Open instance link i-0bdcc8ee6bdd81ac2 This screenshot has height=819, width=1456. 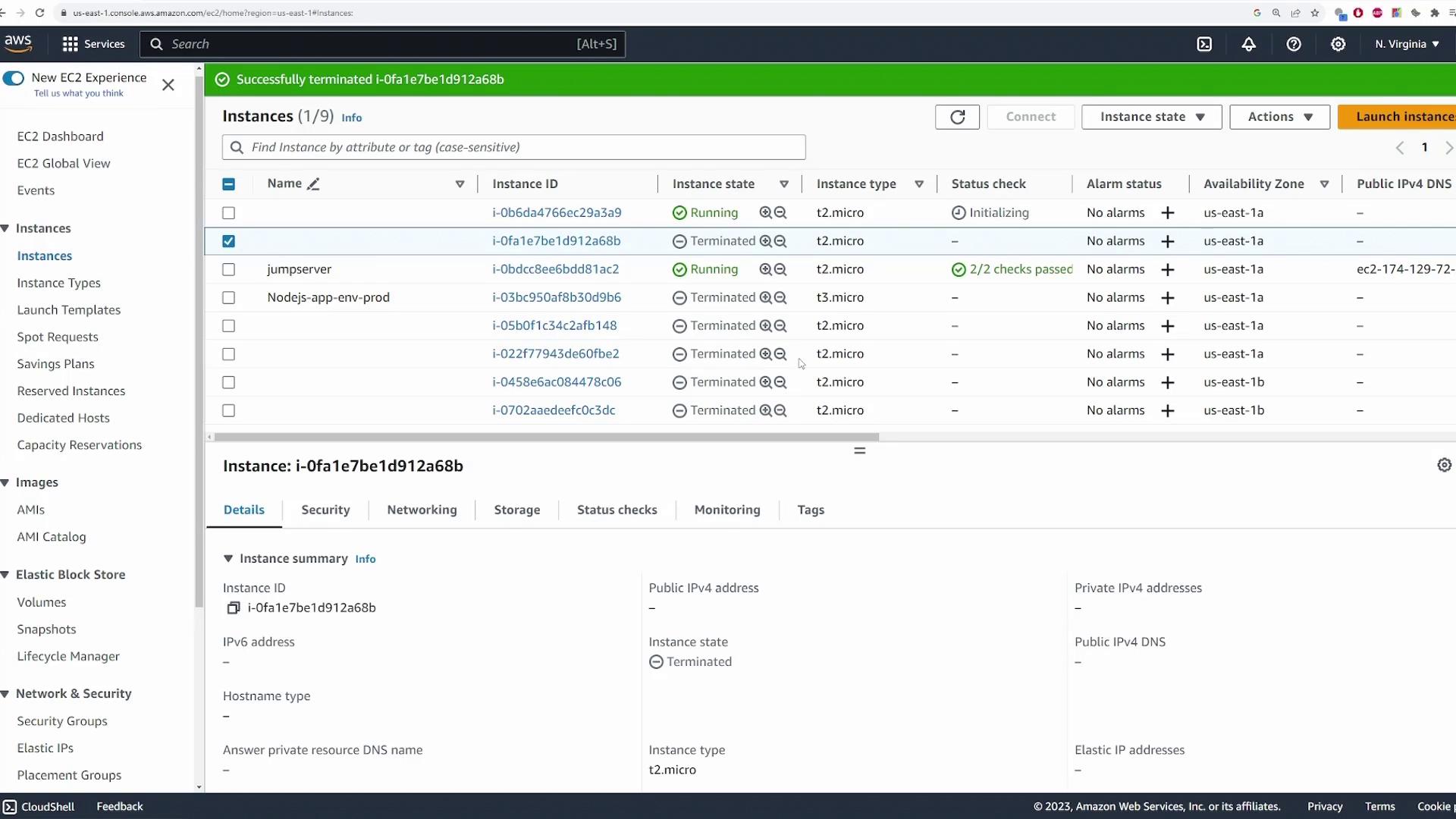(x=555, y=269)
